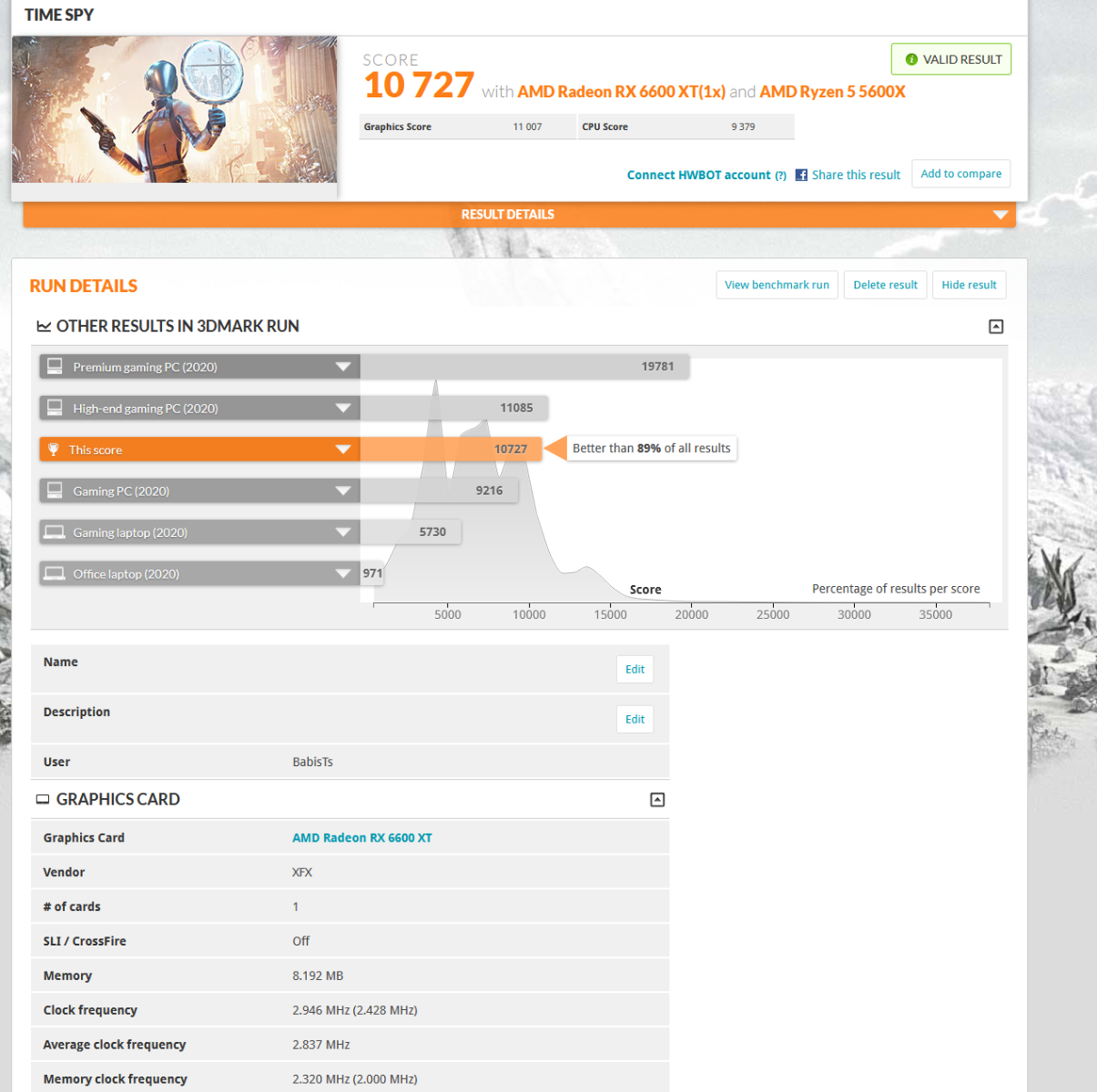Expand High-end gaming PC (2020) dropdown arrow
Image resolution: width=1097 pixels, height=1092 pixels.
point(343,408)
